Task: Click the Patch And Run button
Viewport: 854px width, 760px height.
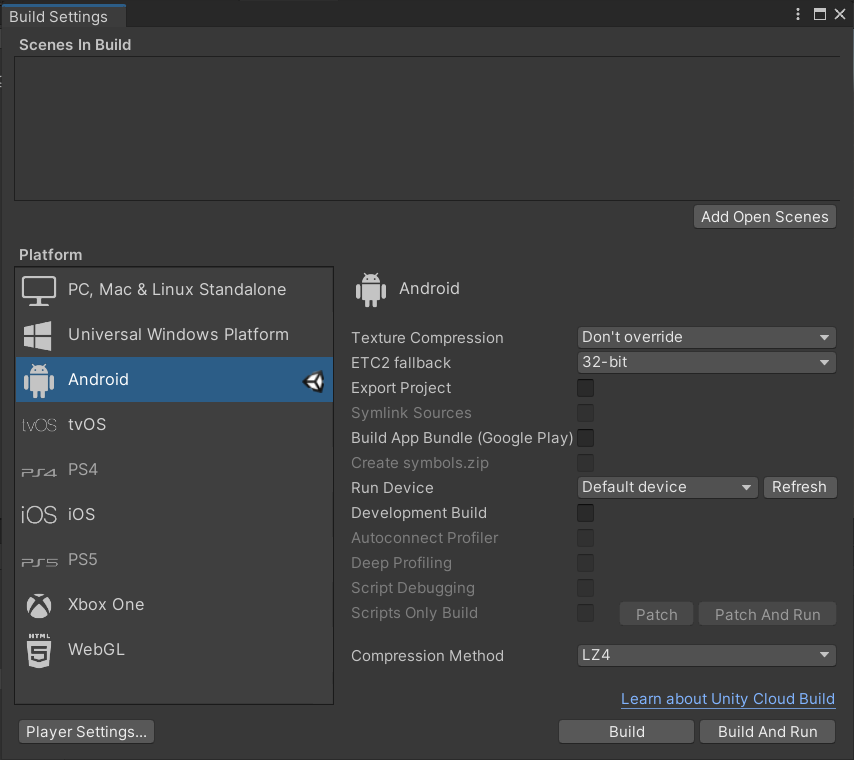Action: point(767,615)
